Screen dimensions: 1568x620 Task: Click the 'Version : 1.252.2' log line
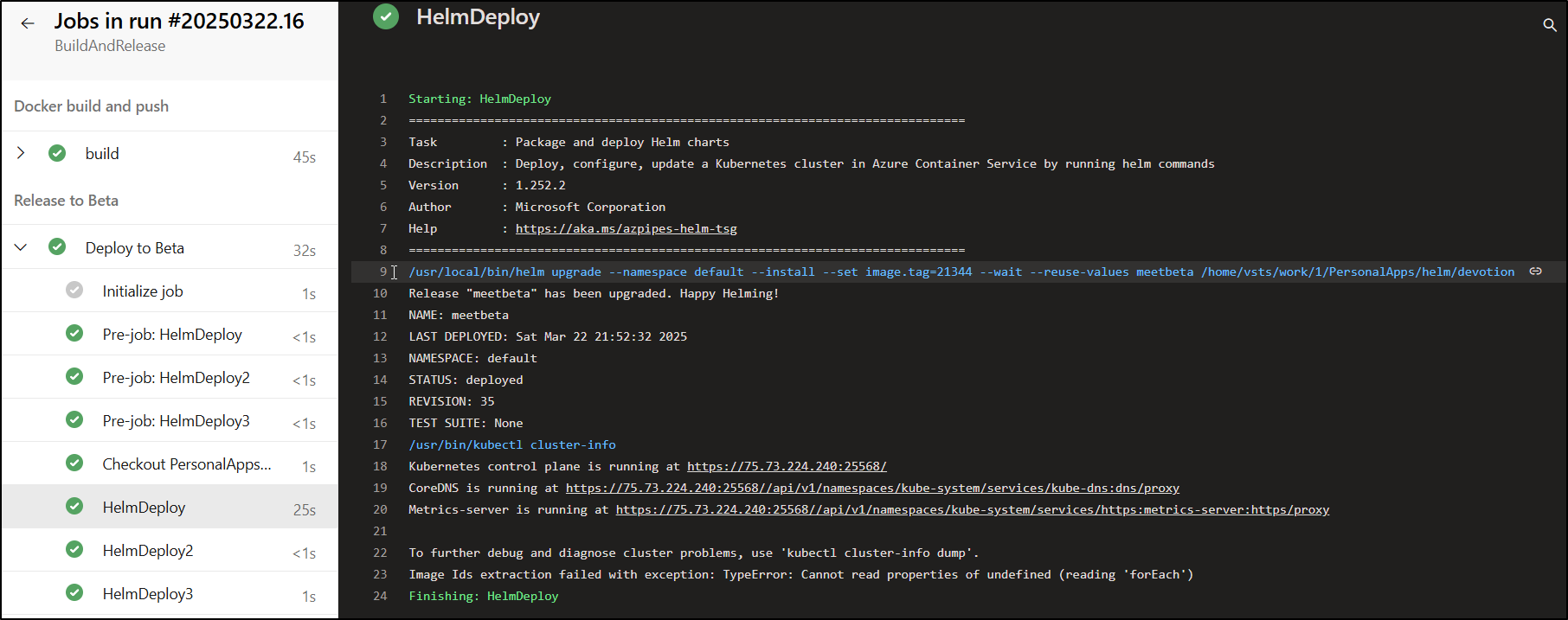(487, 185)
